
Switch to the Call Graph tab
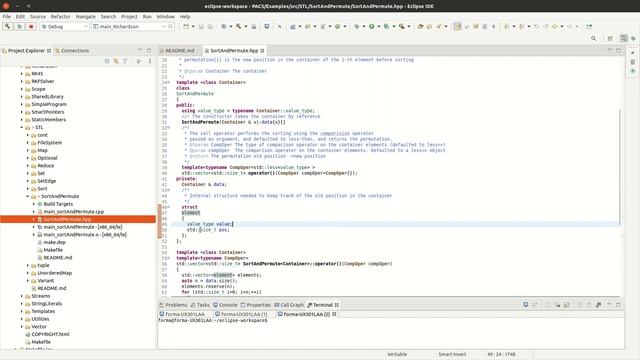pyautogui.click(x=289, y=305)
